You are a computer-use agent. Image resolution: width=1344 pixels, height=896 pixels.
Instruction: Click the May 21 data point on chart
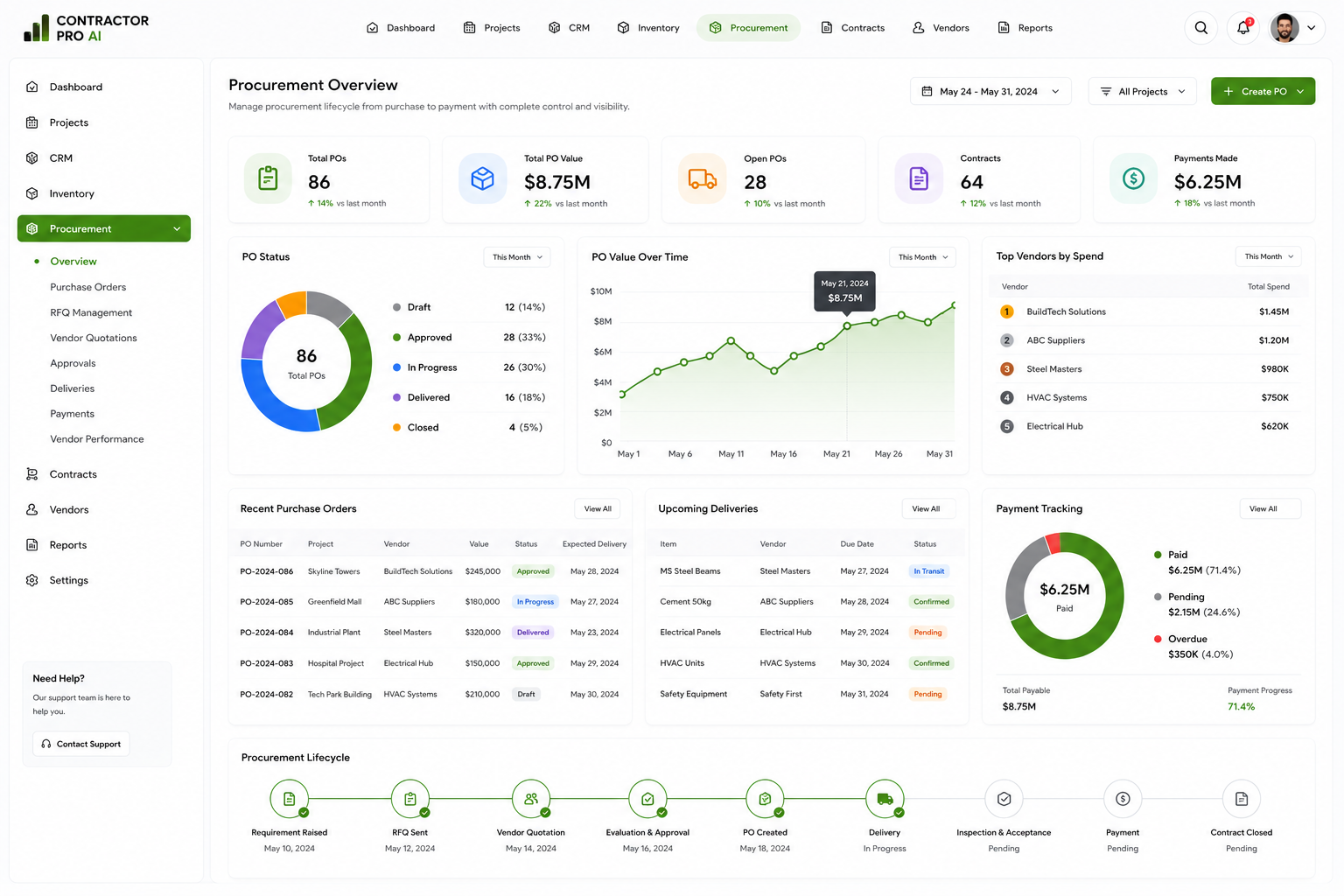pyautogui.click(x=847, y=325)
